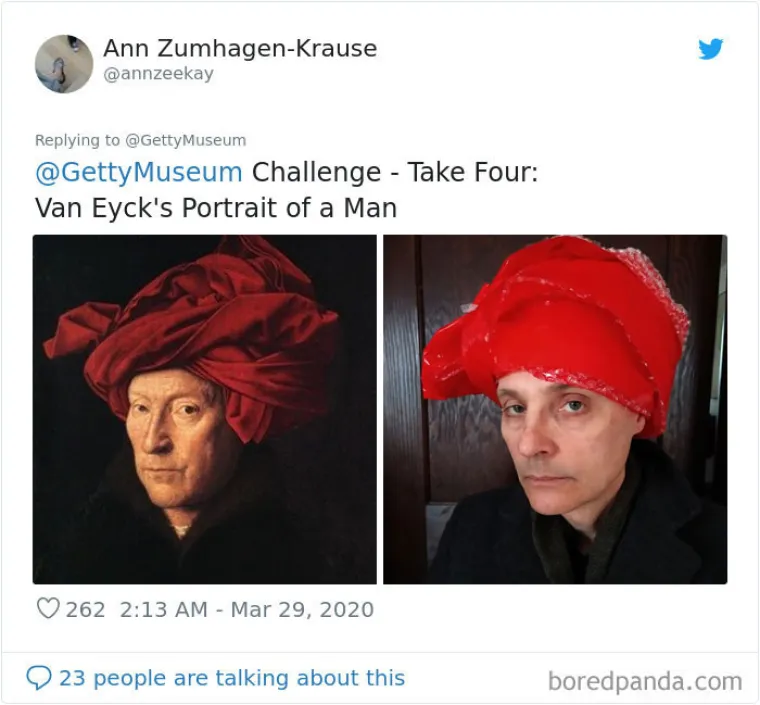Open the 2:13 AM timestamp
The height and width of the screenshot is (705, 760).
tap(163, 610)
